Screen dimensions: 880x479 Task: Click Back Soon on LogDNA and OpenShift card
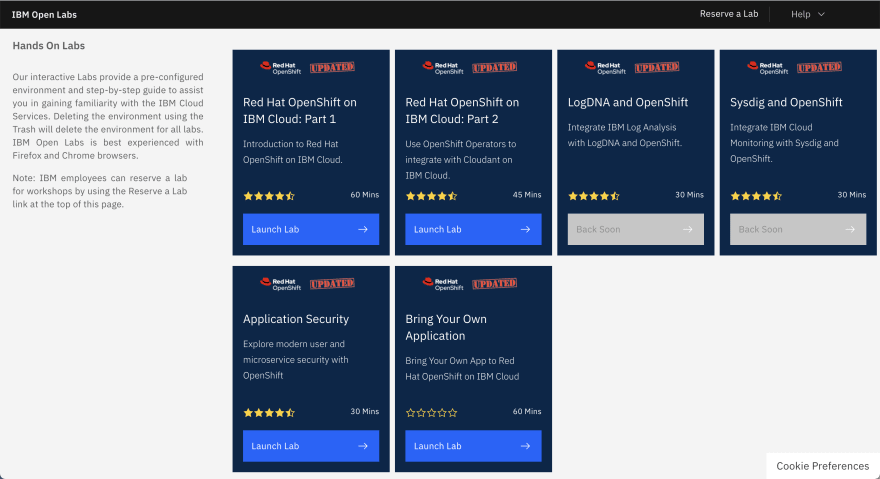[636, 229]
